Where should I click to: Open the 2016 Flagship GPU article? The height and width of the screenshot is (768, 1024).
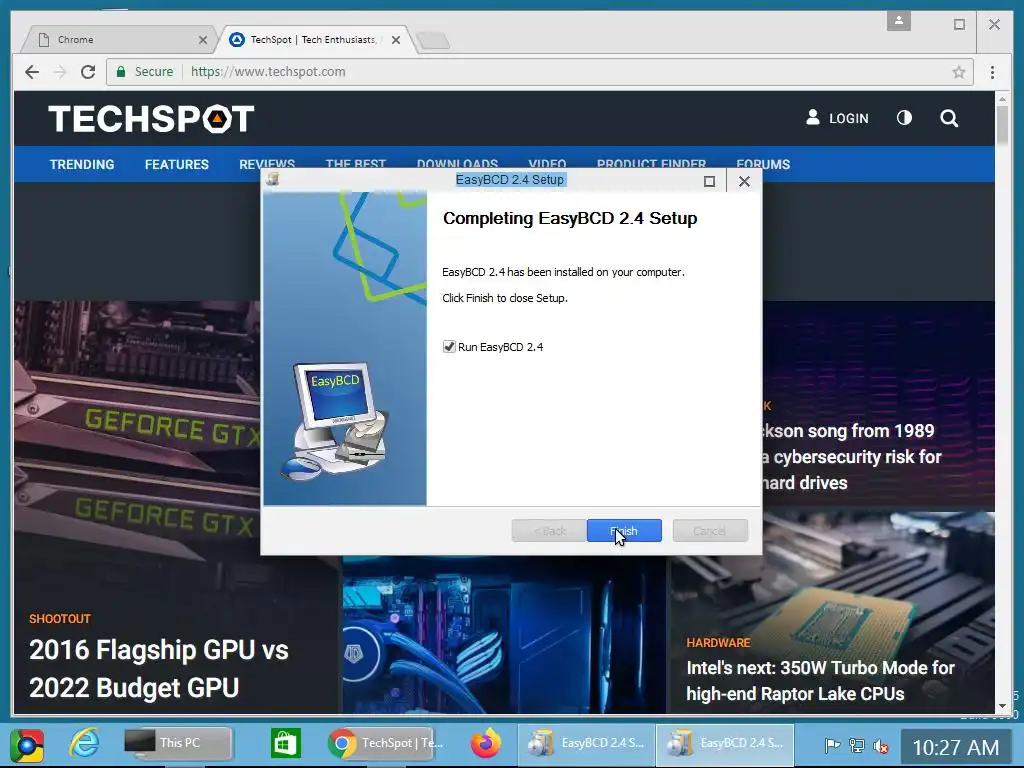[x=159, y=669]
